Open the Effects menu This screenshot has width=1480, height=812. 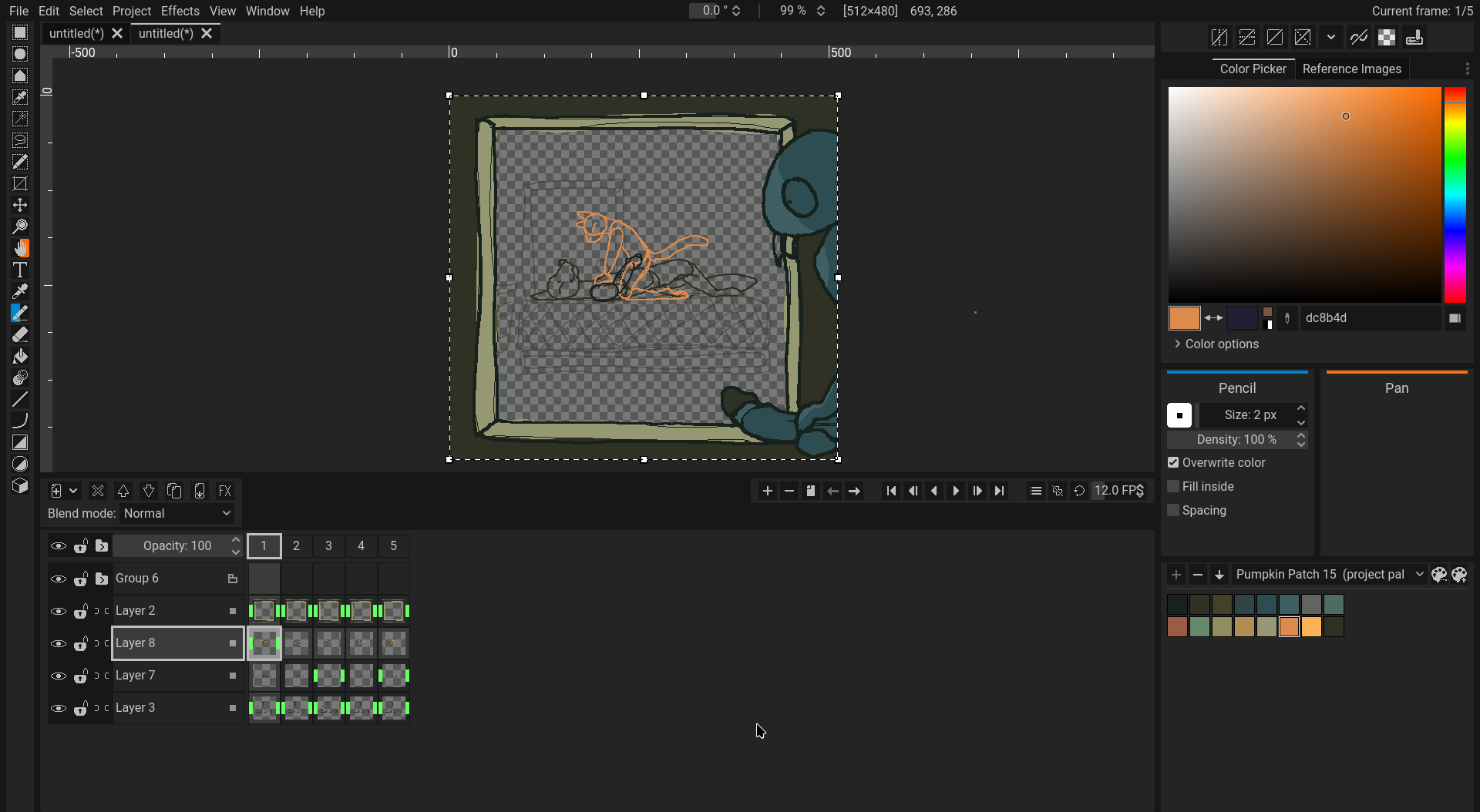(180, 11)
